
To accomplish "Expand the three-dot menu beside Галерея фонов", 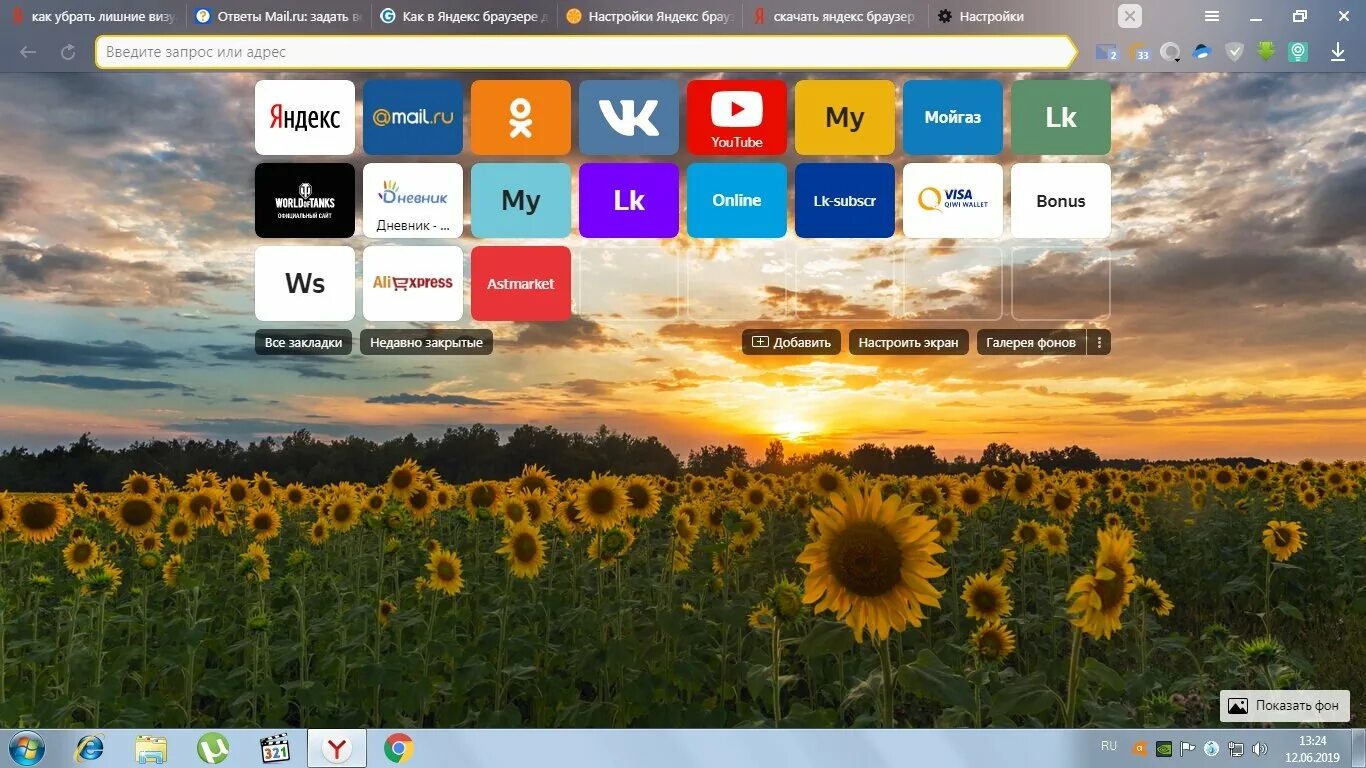I will click(1099, 342).
